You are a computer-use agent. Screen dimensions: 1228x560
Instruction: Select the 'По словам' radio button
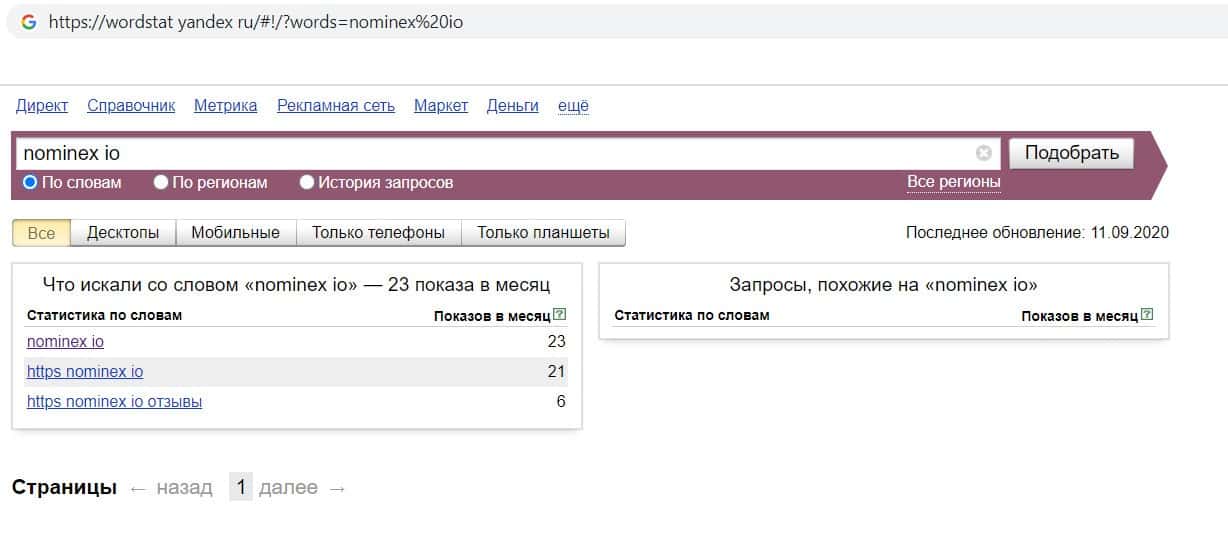point(30,182)
